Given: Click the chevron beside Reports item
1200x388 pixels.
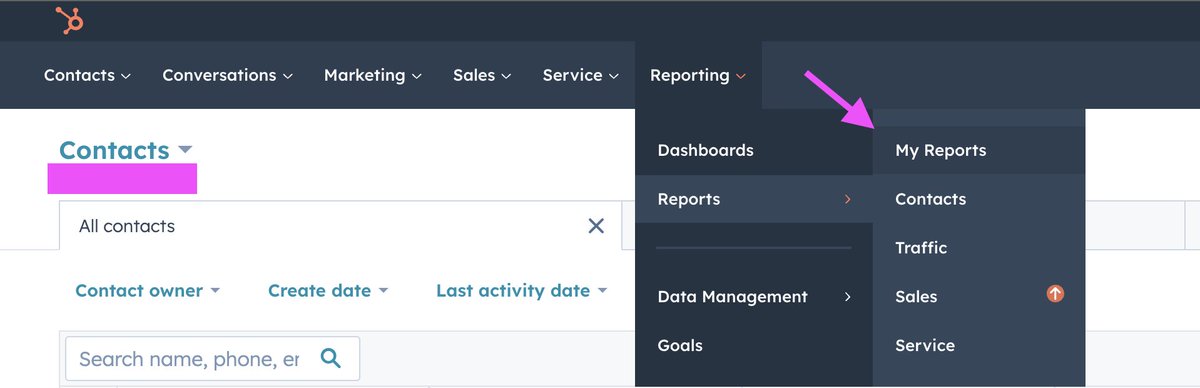Looking at the screenshot, I should pyautogui.click(x=847, y=200).
